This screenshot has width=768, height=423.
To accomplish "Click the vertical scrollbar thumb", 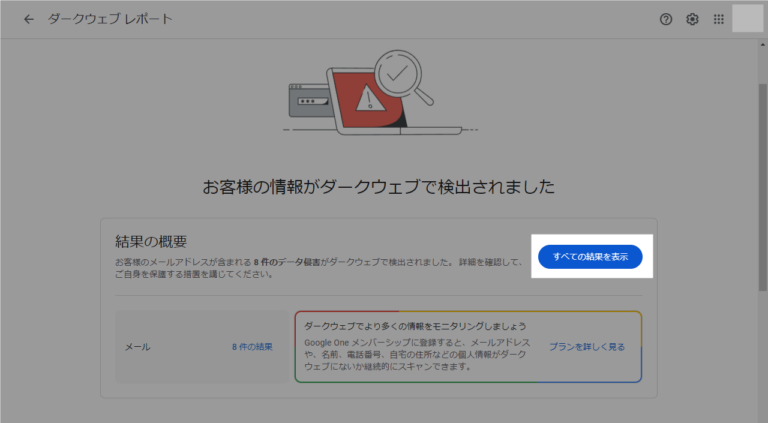I will [x=763, y=188].
